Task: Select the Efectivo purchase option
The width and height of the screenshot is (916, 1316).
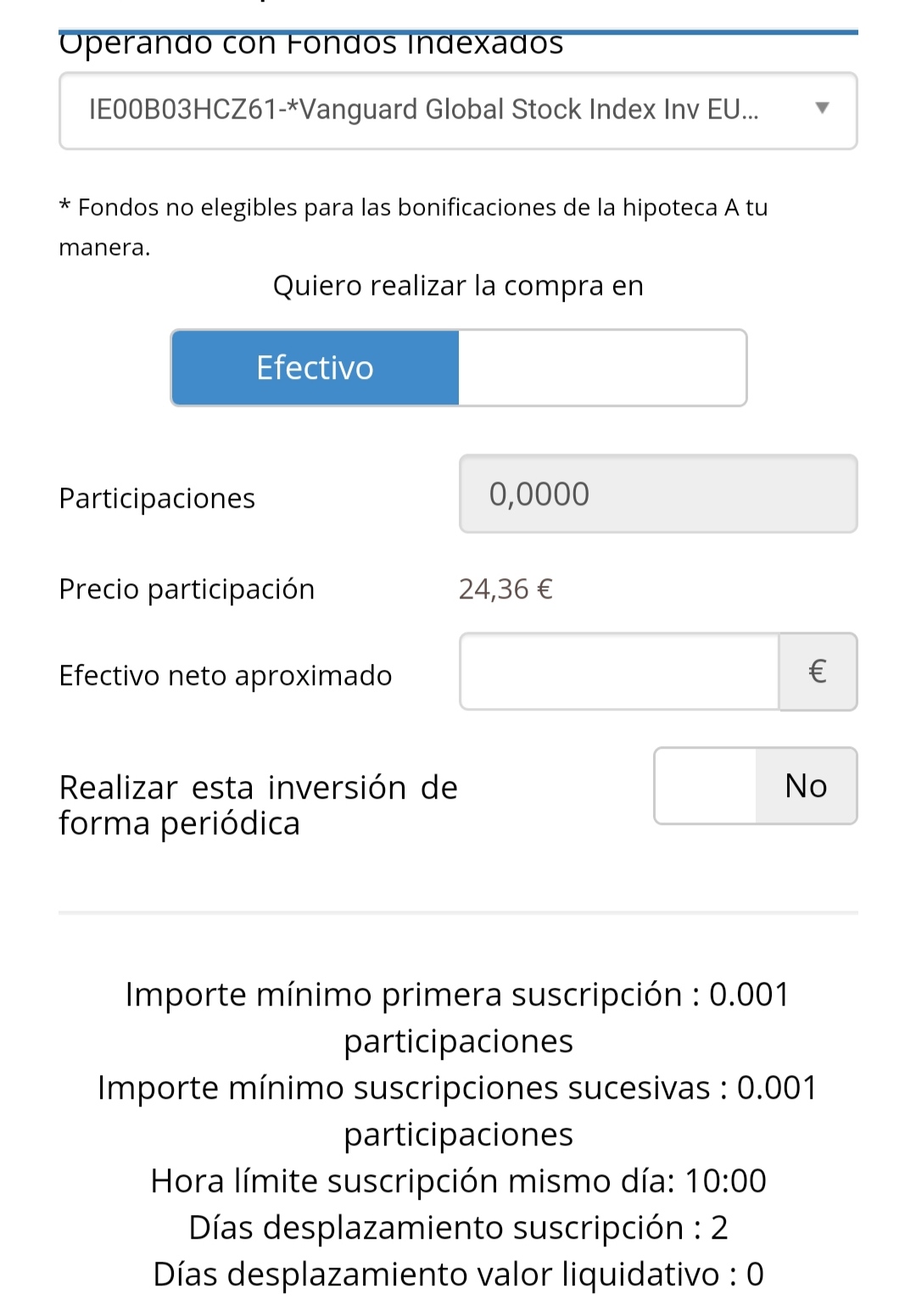Action: coord(316,368)
